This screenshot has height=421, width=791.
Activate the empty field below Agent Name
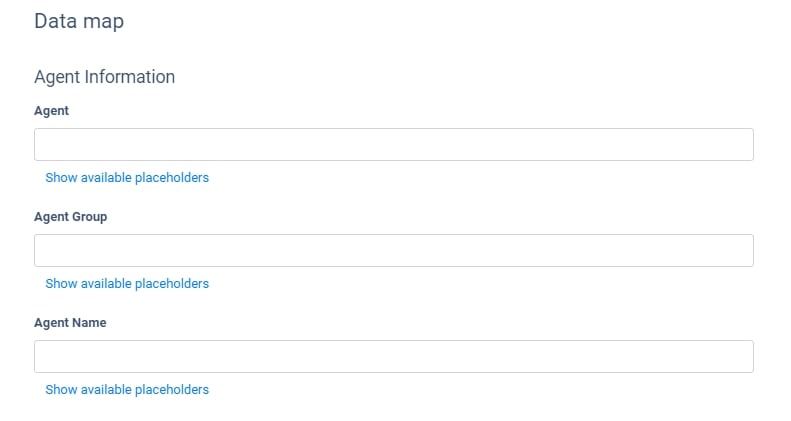click(393, 356)
